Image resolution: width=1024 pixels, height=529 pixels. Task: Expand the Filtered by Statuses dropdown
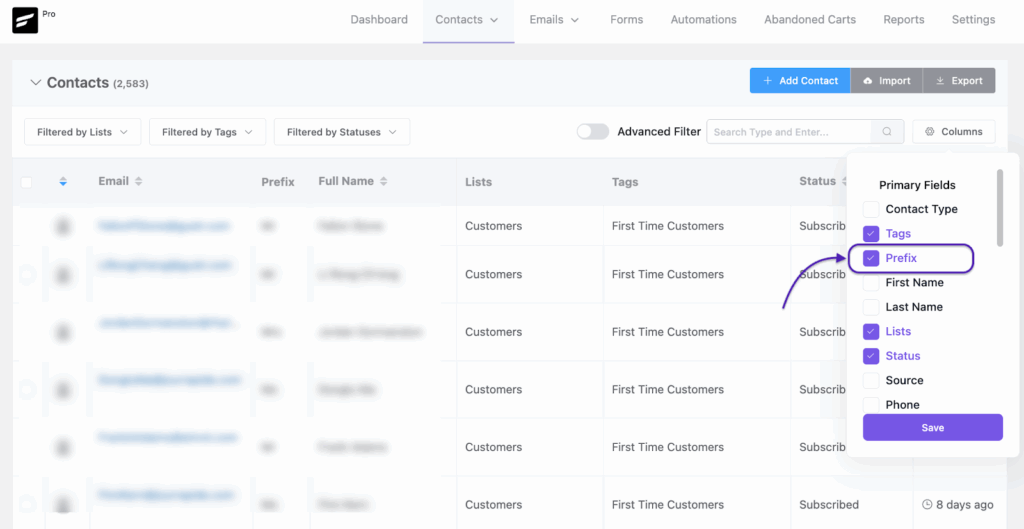tap(341, 132)
